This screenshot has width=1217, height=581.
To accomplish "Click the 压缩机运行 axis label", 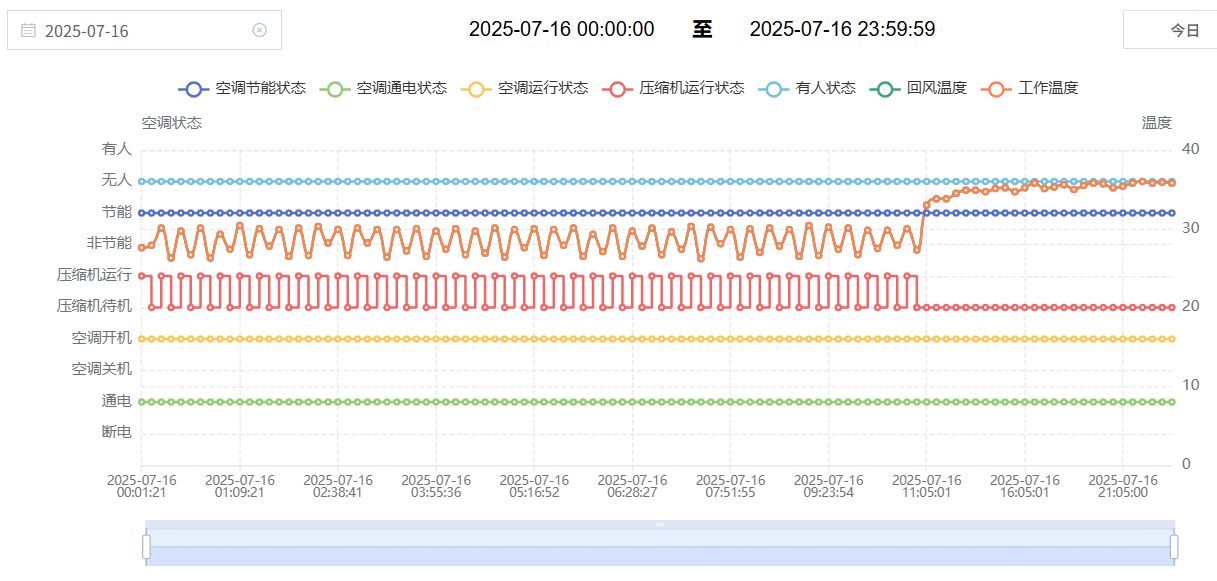I will 95,275.
